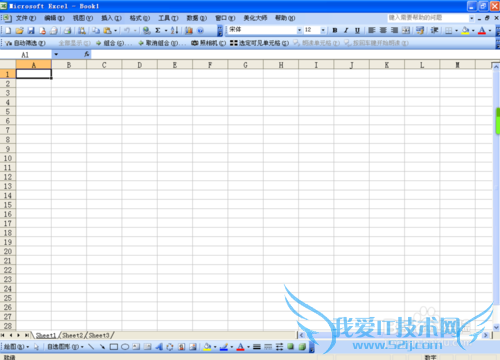Insert a text box from drawing toolbar
This screenshot has width=500, height=360.
tap(136, 347)
